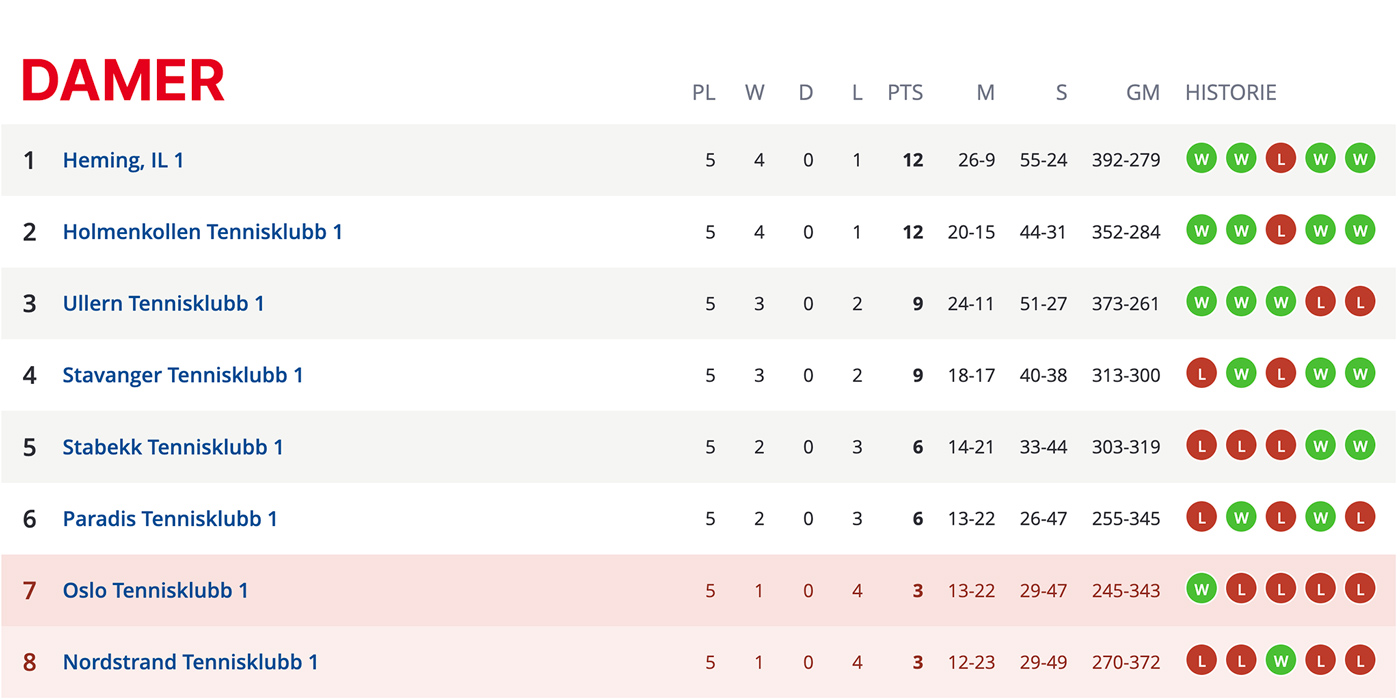Click Stabekk Tennisklubb's last green win badge
Viewport: 1400px width, 700px height.
1360,446
